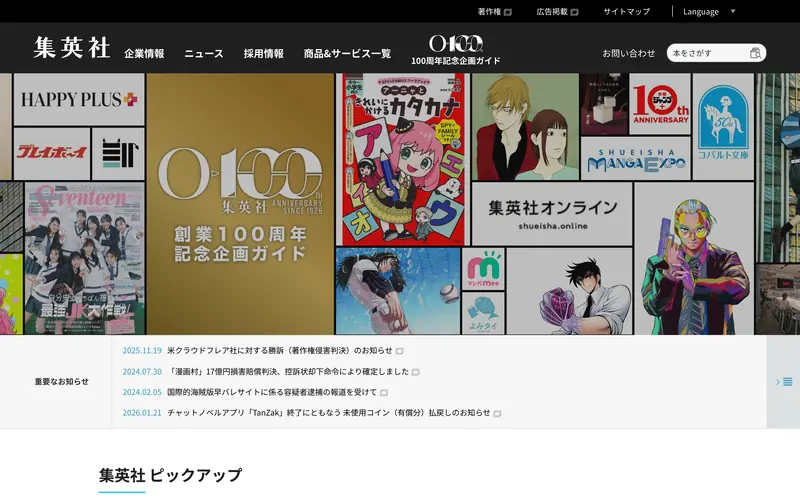Click the 2024.02.05 notice date

[142, 392]
